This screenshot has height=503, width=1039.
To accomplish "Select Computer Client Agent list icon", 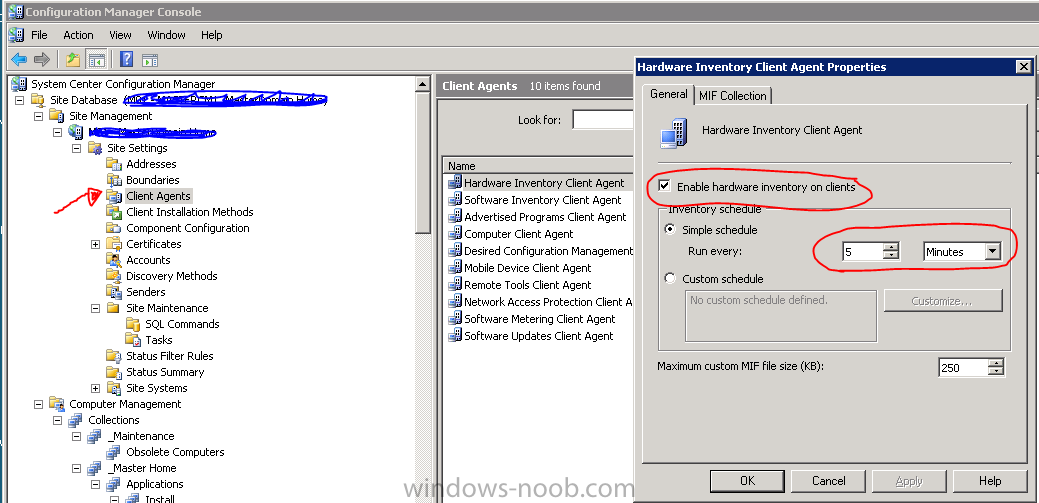I will (x=455, y=234).
